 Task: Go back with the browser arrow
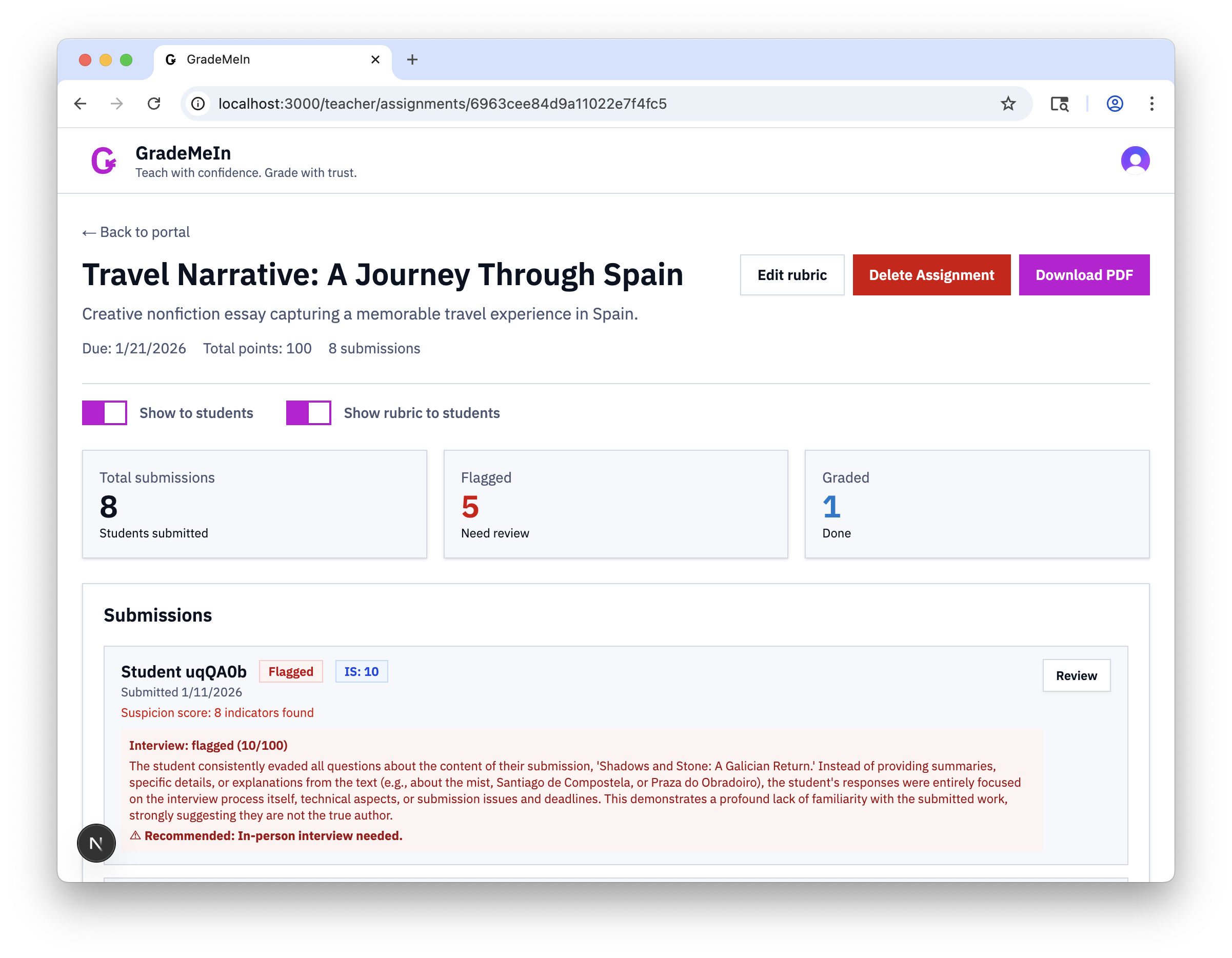[x=81, y=104]
